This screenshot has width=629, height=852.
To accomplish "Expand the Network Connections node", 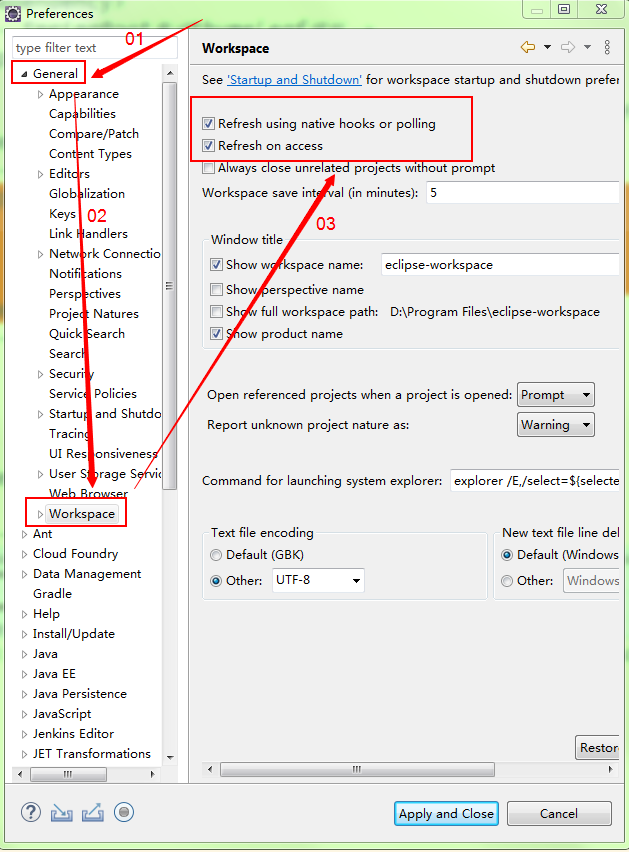I will click(40, 254).
